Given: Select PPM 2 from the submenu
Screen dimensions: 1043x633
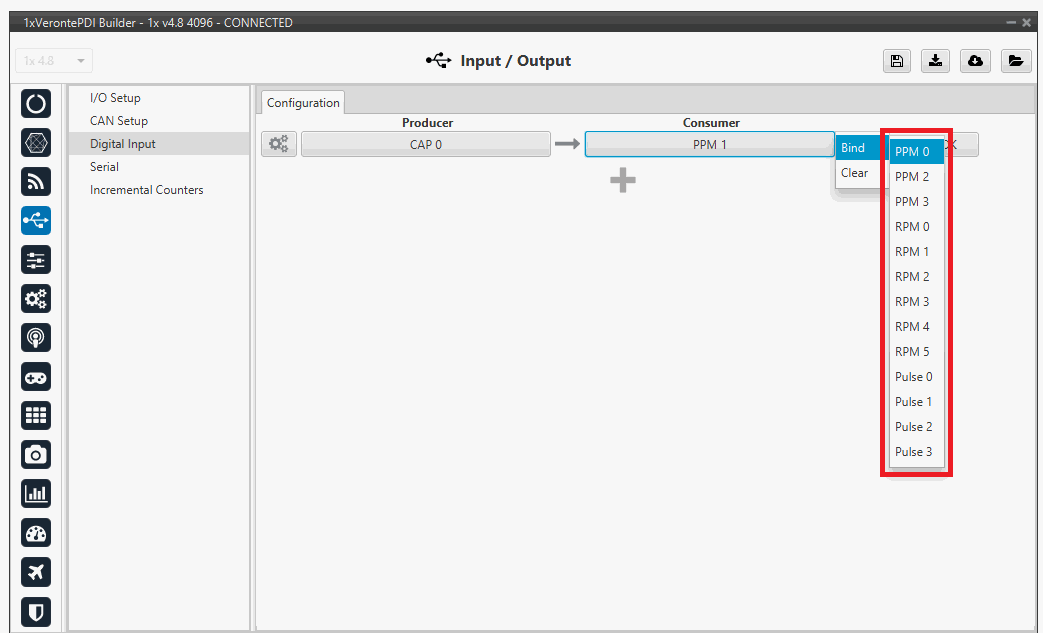Looking at the screenshot, I should pyautogui.click(x=917, y=177).
